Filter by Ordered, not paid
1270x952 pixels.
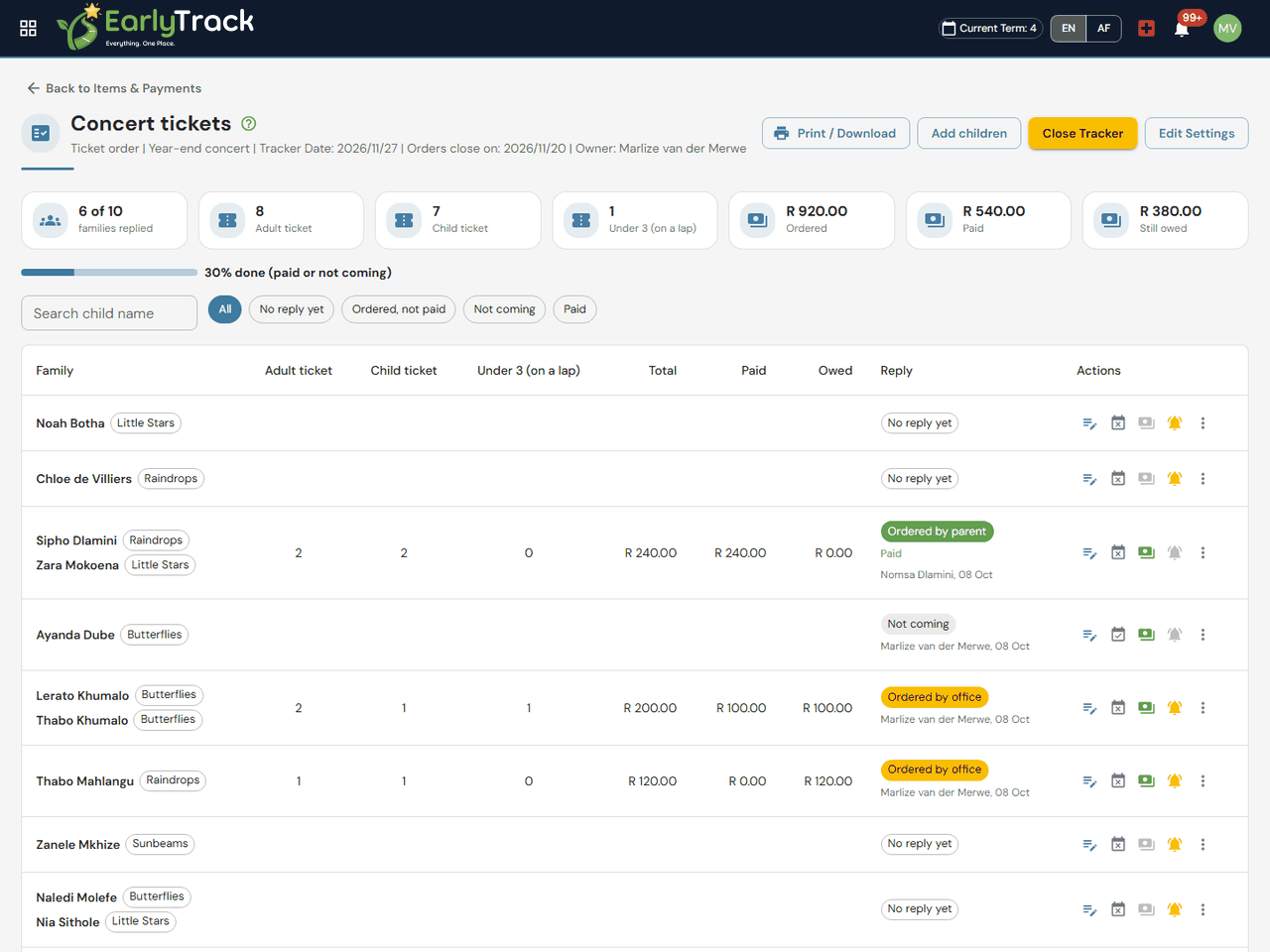click(399, 309)
